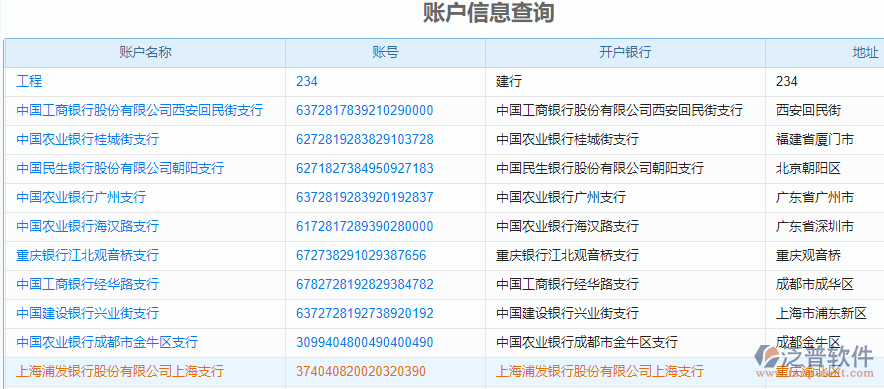Select address cell 重庆观音桥

(825, 255)
